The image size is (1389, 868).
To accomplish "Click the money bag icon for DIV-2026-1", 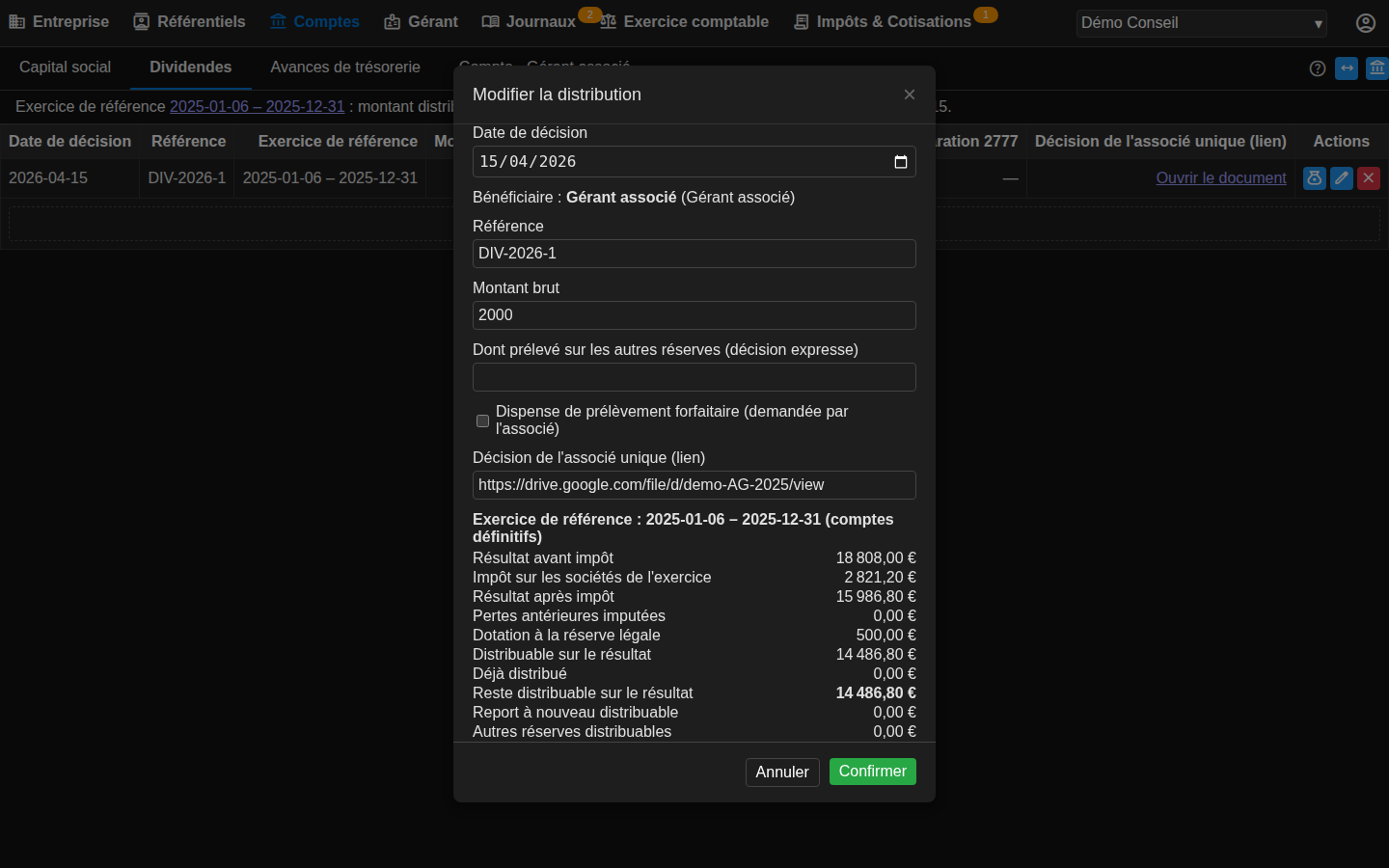I will (x=1315, y=178).
